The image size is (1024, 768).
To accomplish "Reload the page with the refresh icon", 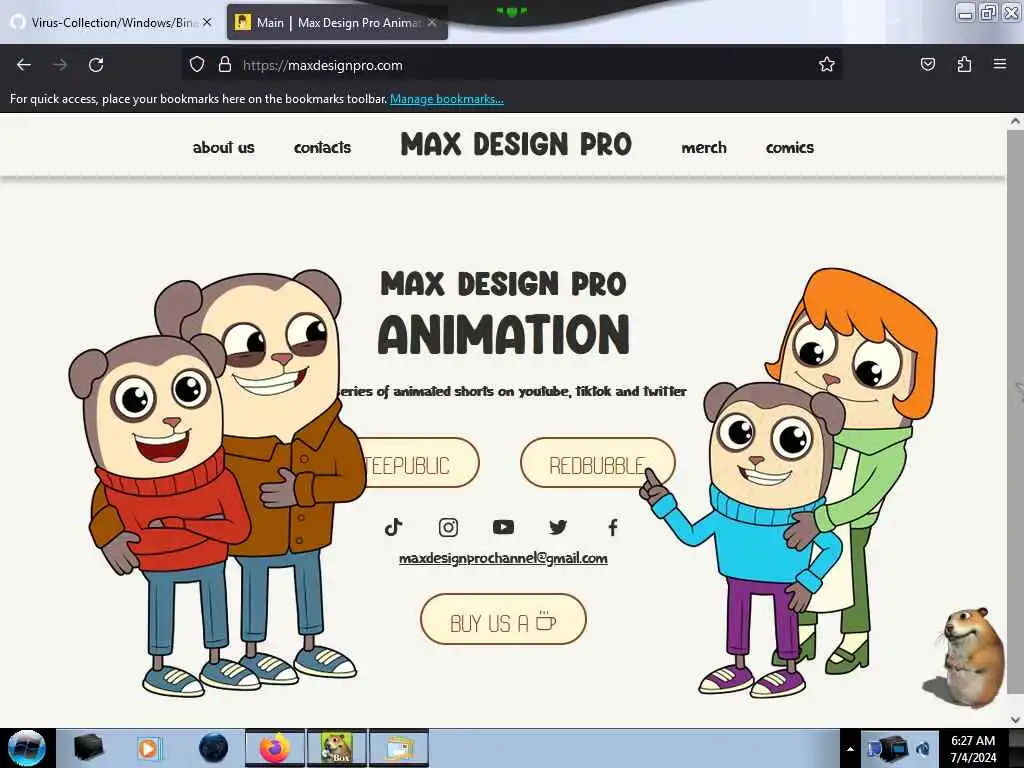I will [96, 65].
